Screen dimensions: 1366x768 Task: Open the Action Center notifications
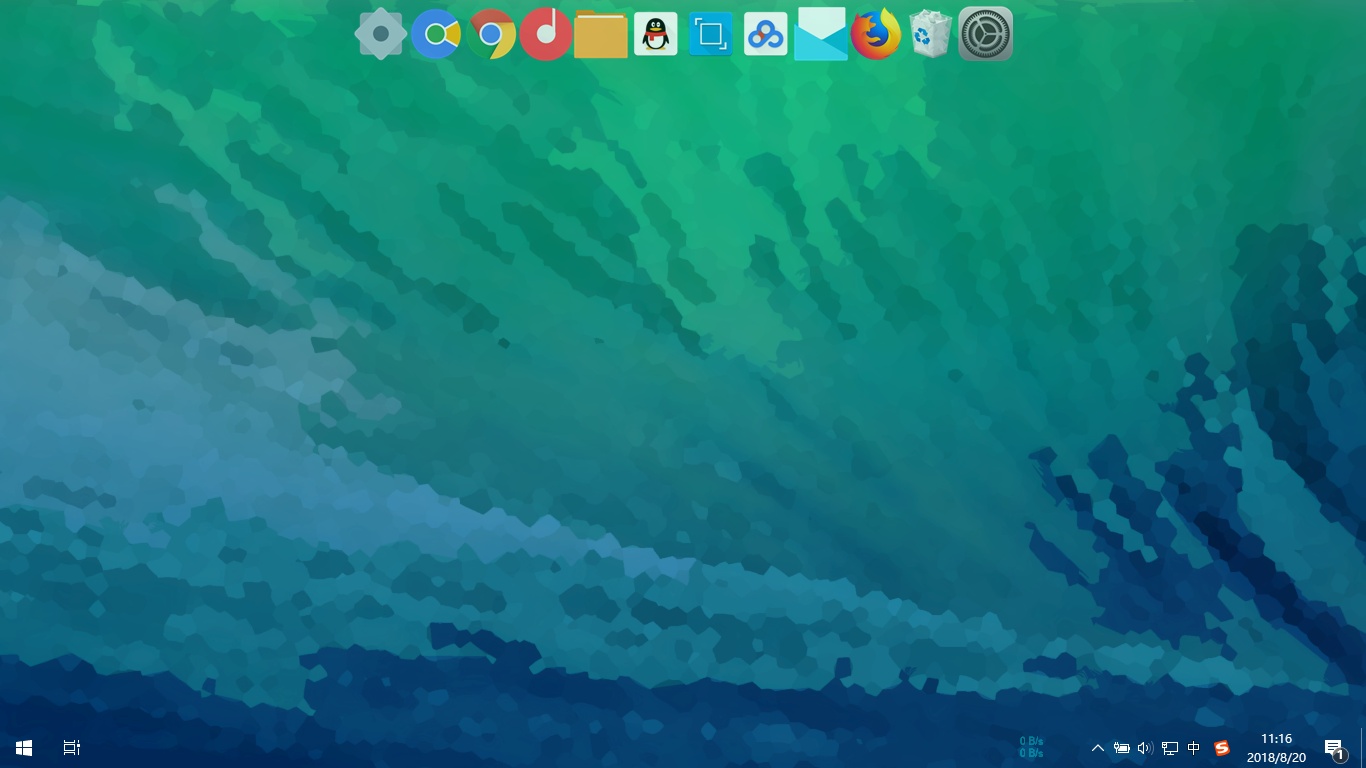[1334, 748]
